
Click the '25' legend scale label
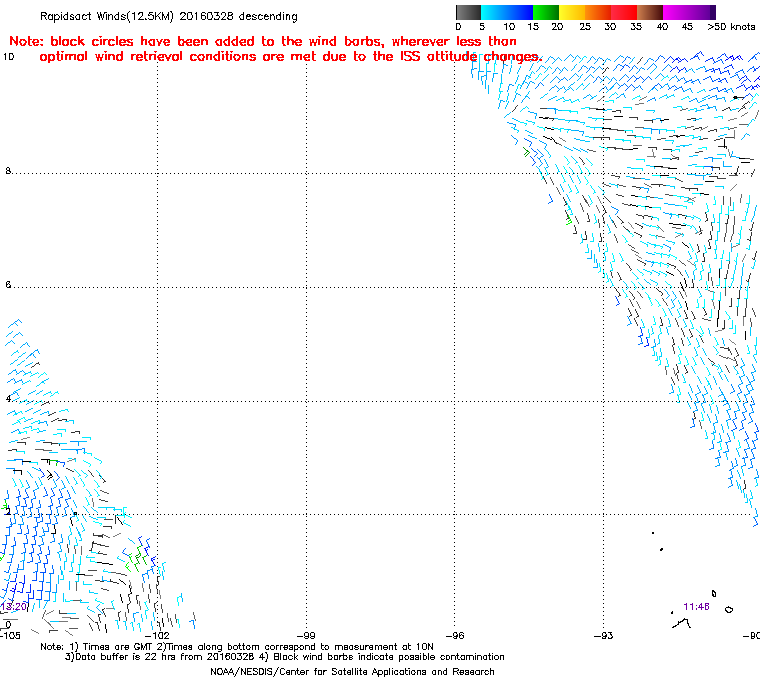coord(585,27)
